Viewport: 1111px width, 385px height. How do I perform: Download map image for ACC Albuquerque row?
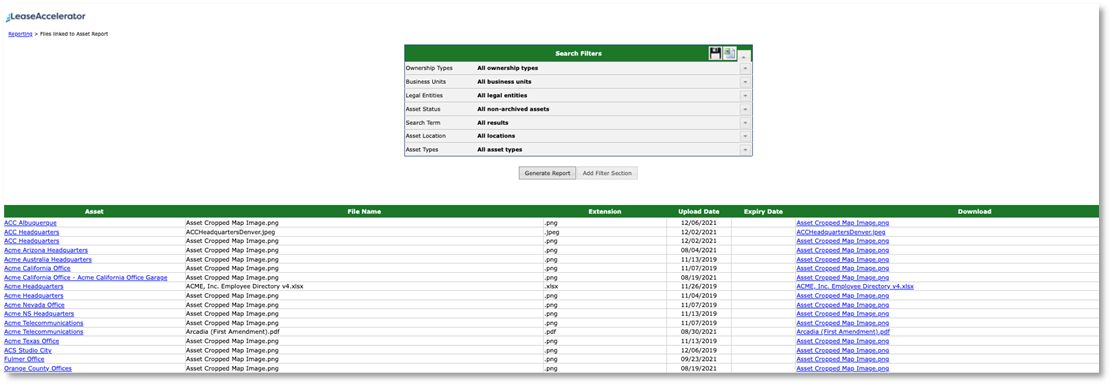point(842,223)
